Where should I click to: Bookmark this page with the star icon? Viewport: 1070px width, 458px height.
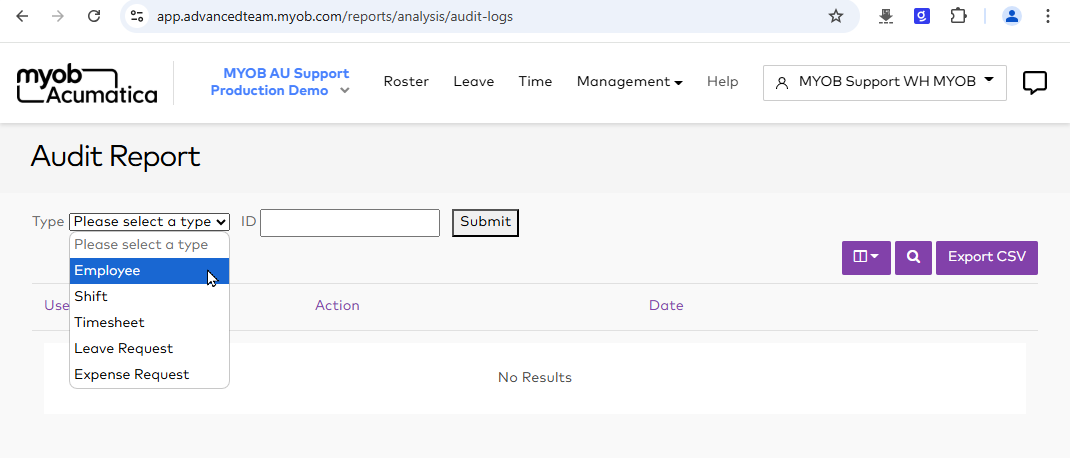pos(836,16)
